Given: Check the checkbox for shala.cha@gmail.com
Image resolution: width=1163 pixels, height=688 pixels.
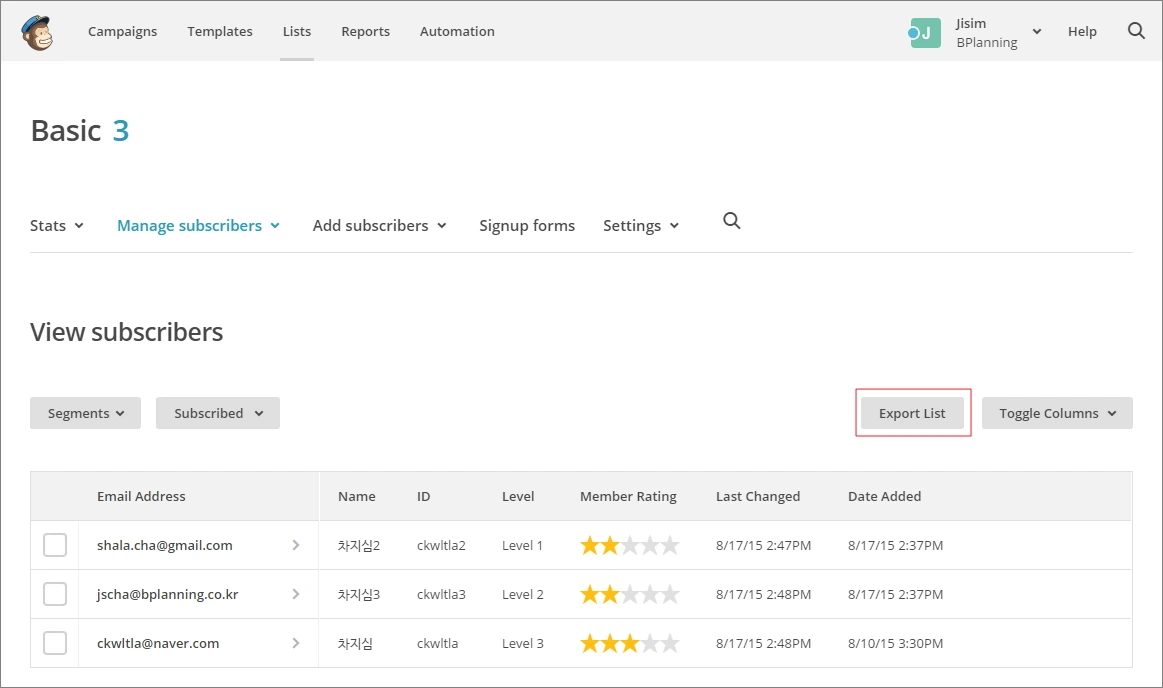Looking at the screenshot, I should (x=55, y=545).
